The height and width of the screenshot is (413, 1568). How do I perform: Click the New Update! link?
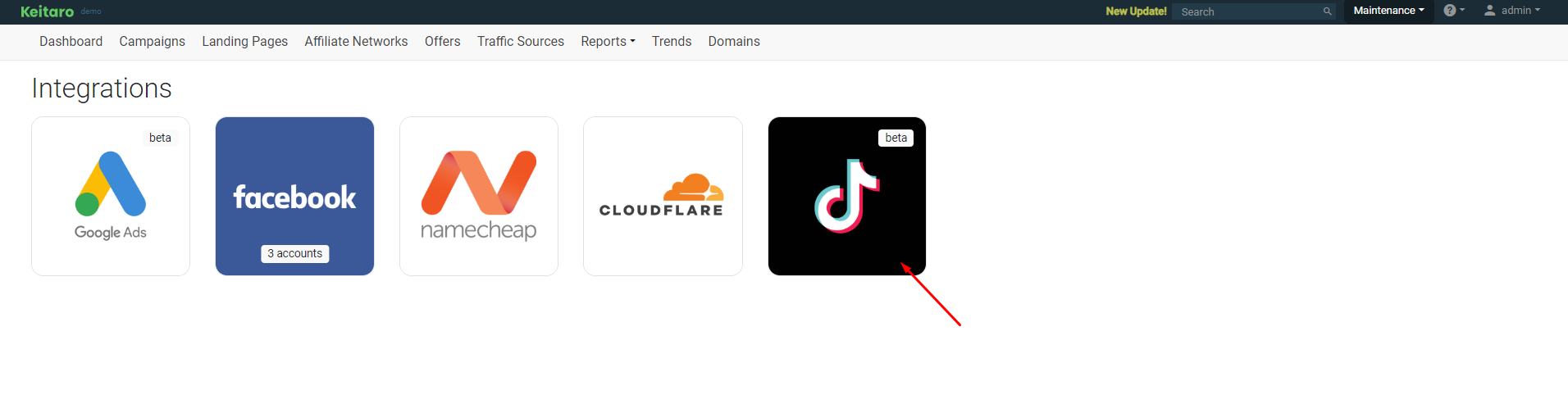(x=1136, y=11)
